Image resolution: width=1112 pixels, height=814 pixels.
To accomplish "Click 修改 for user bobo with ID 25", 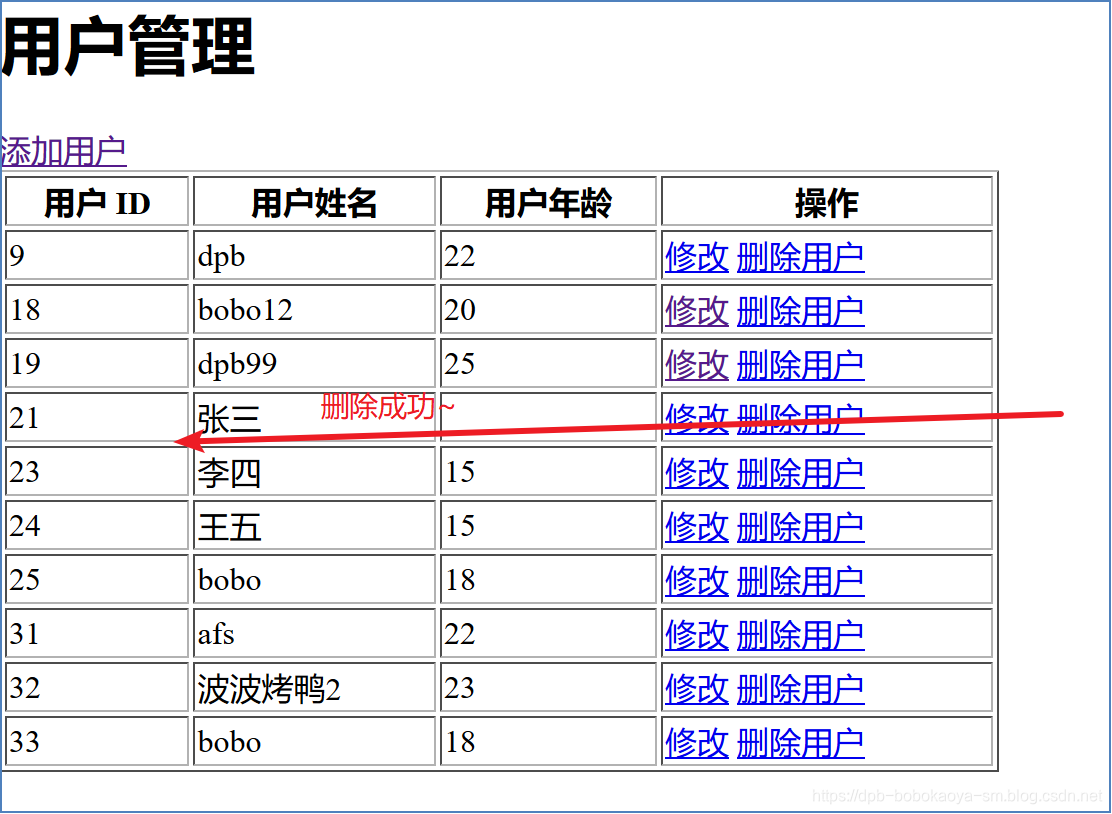I will pyautogui.click(x=696, y=580).
